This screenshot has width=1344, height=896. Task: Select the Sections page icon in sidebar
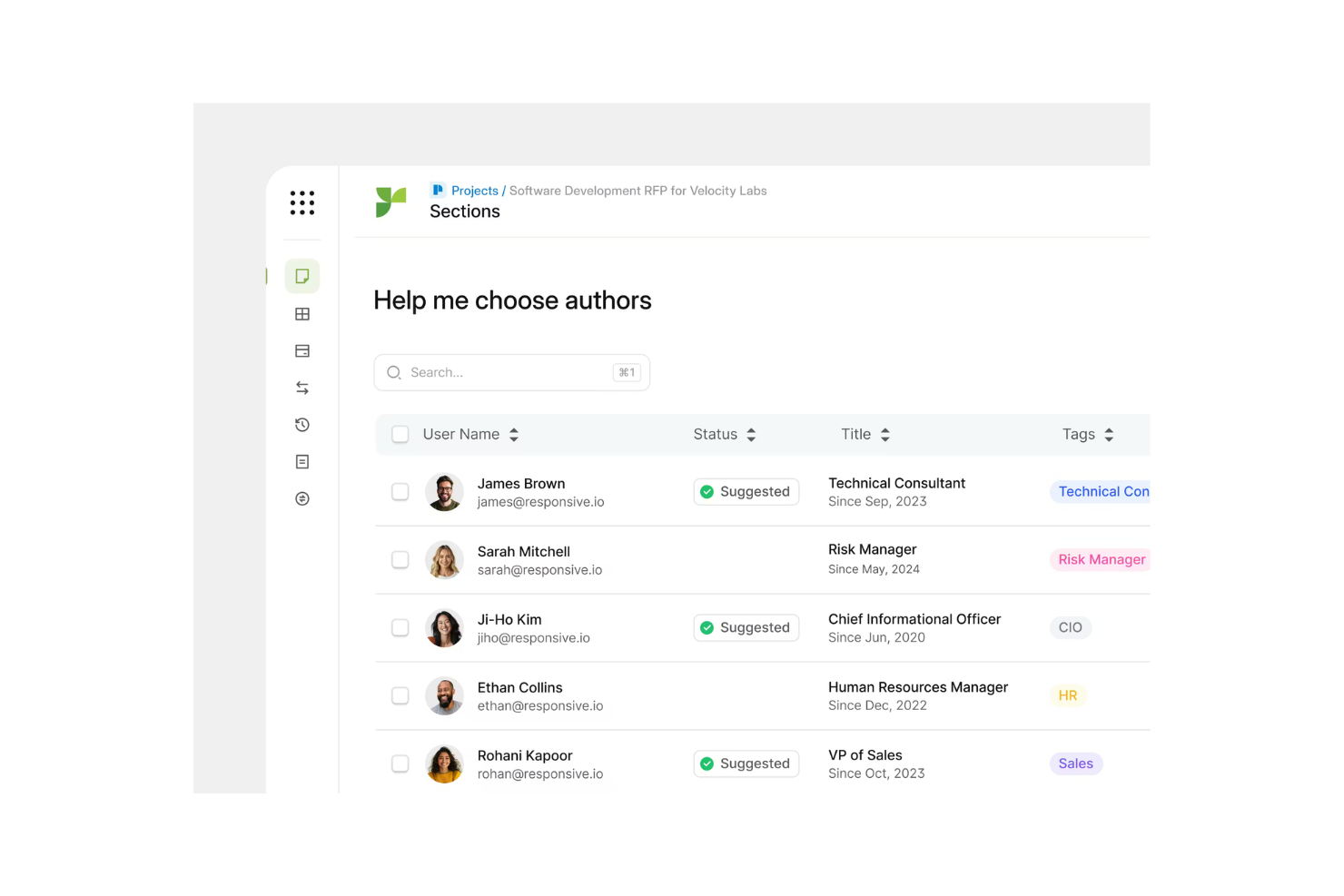[301, 275]
